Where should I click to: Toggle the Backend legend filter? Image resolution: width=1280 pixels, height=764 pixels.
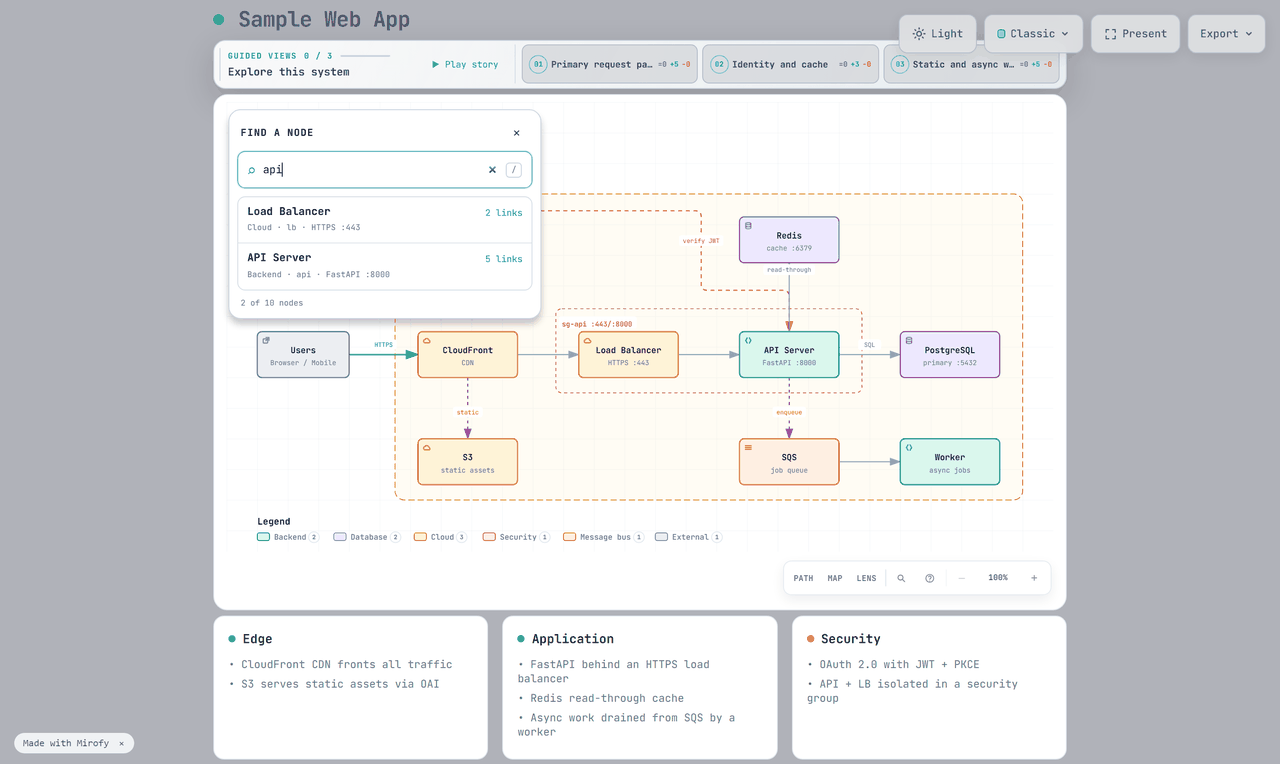pyautogui.click(x=288, y=537)
